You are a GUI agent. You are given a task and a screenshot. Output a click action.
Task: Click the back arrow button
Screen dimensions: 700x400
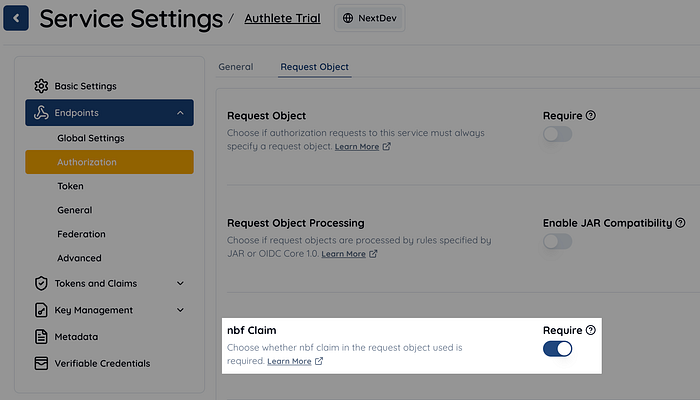17,18
